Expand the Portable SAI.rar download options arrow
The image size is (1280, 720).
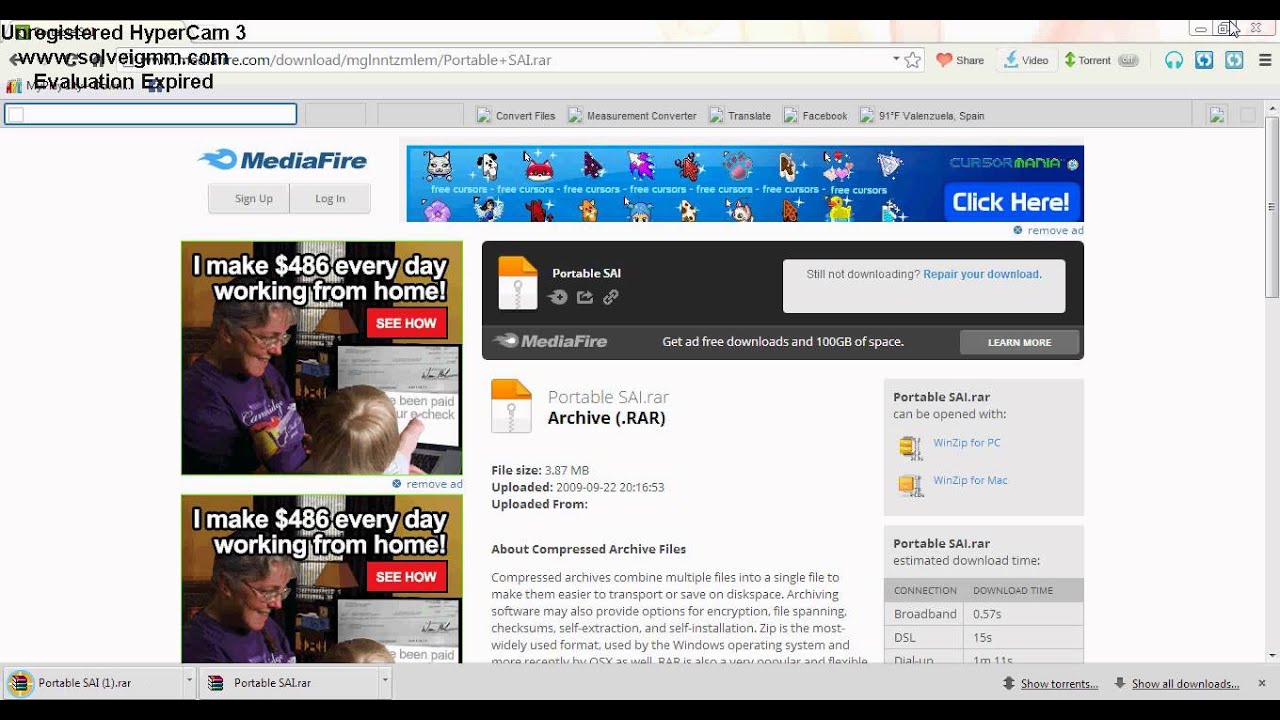click(384, 680)
